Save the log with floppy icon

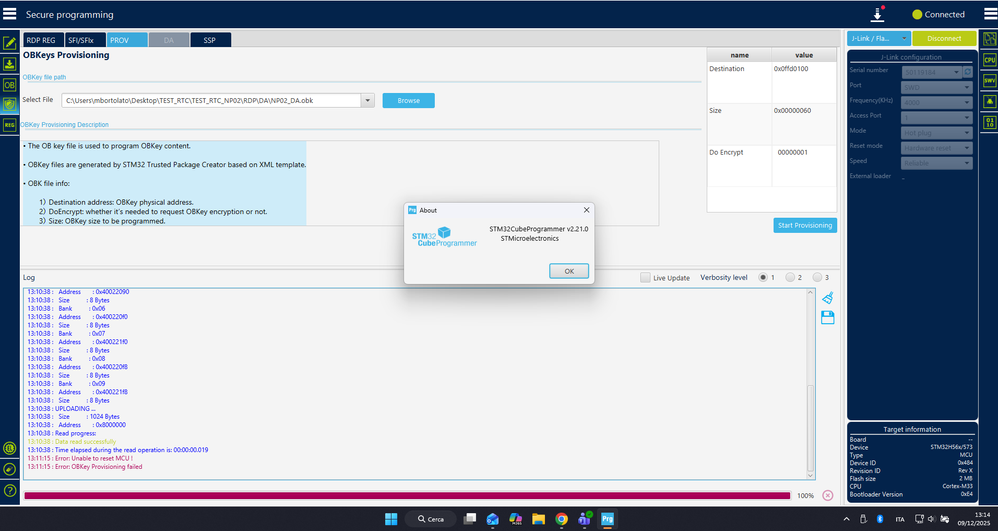(827, 318)
